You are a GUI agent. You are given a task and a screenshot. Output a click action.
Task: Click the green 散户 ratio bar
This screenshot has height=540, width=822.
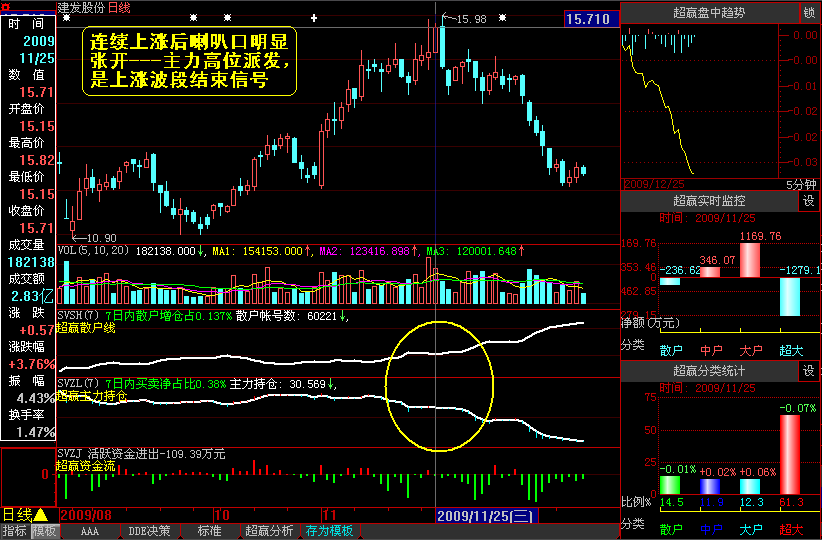[670, 484]
